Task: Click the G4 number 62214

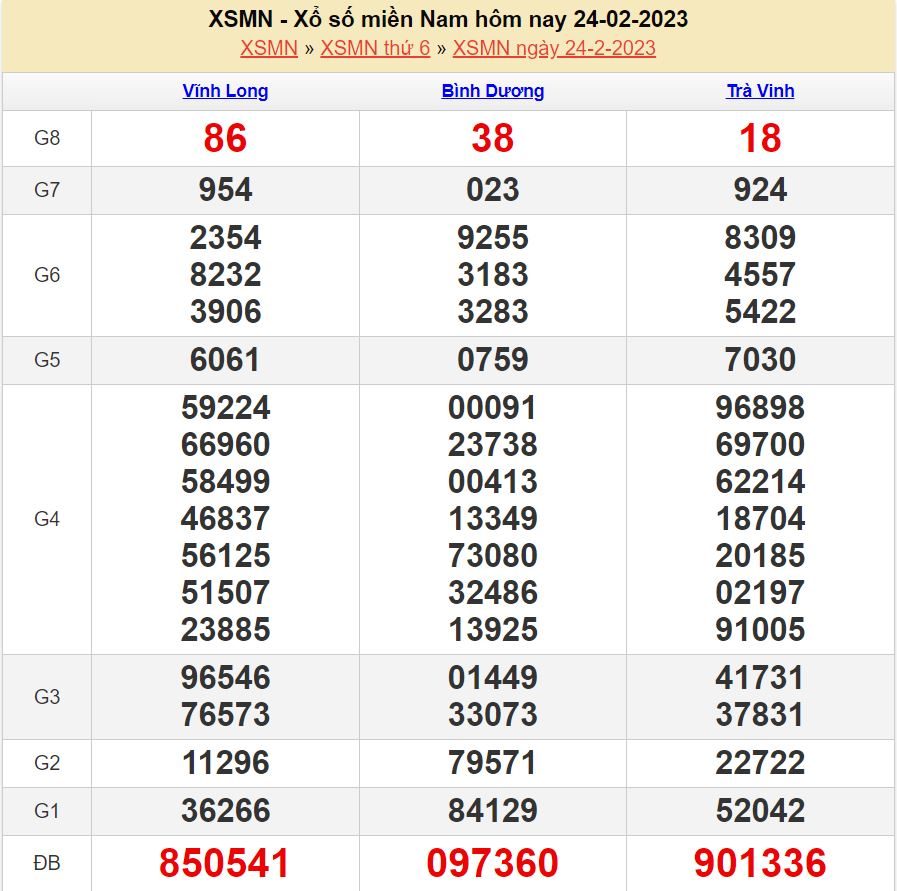Action: (x=760, y=482)
